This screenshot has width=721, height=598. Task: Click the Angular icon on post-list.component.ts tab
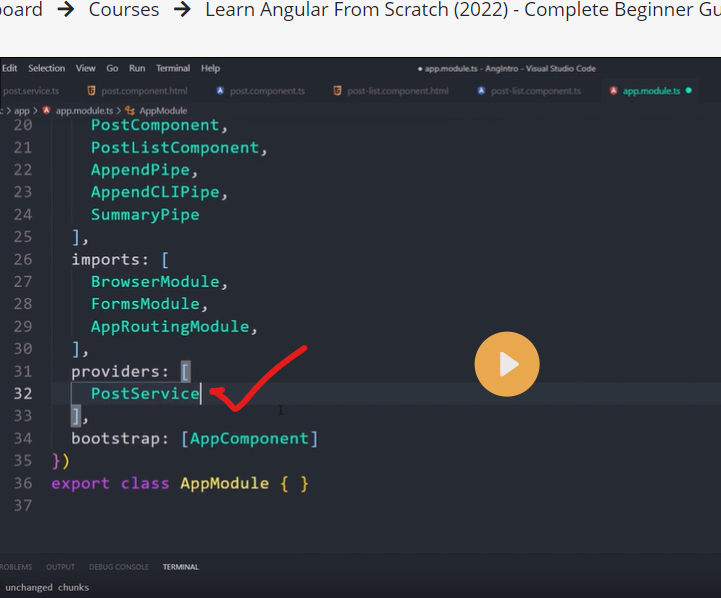tap(481, 91)
